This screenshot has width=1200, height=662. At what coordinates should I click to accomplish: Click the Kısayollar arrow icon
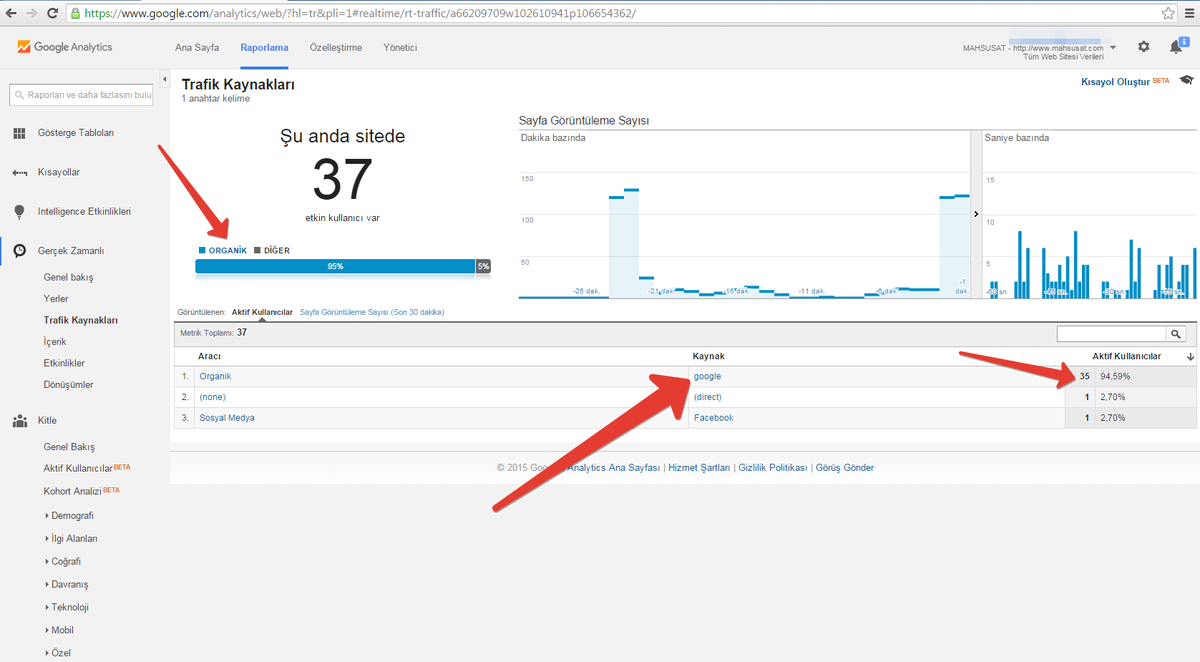pos(19,173)
